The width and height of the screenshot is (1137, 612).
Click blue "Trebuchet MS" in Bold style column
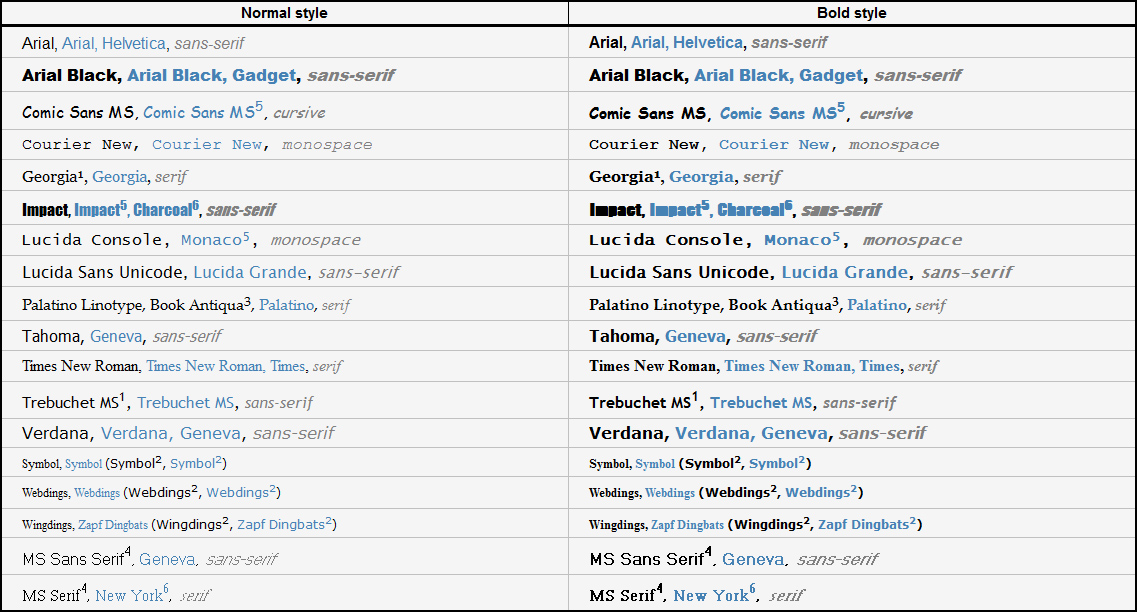click(x=761, y=403)
